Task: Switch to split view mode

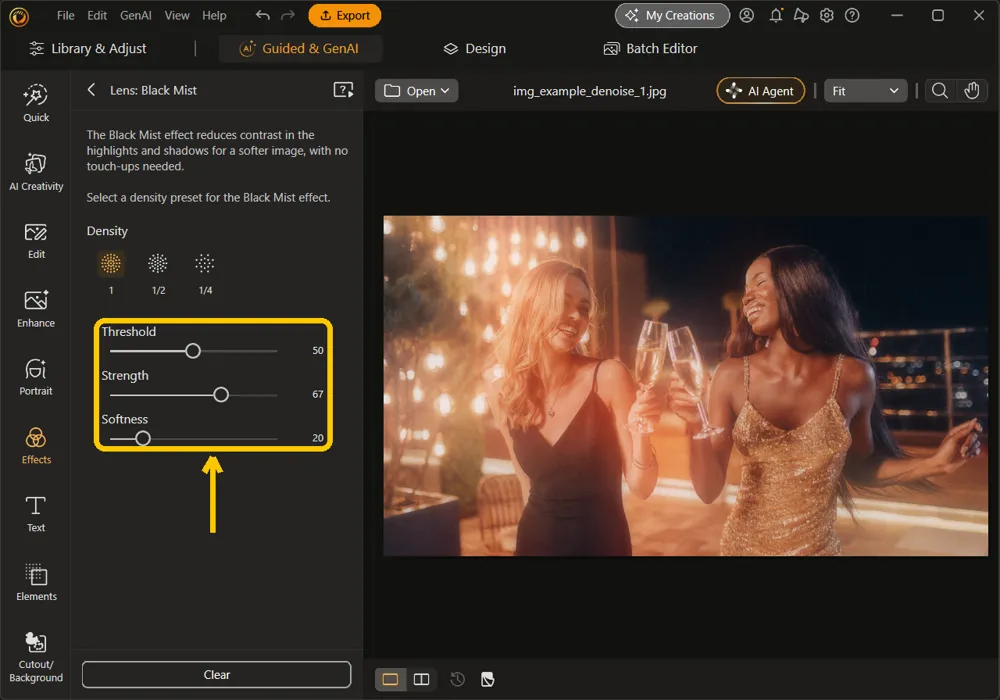Action: [x=422, y=679]
